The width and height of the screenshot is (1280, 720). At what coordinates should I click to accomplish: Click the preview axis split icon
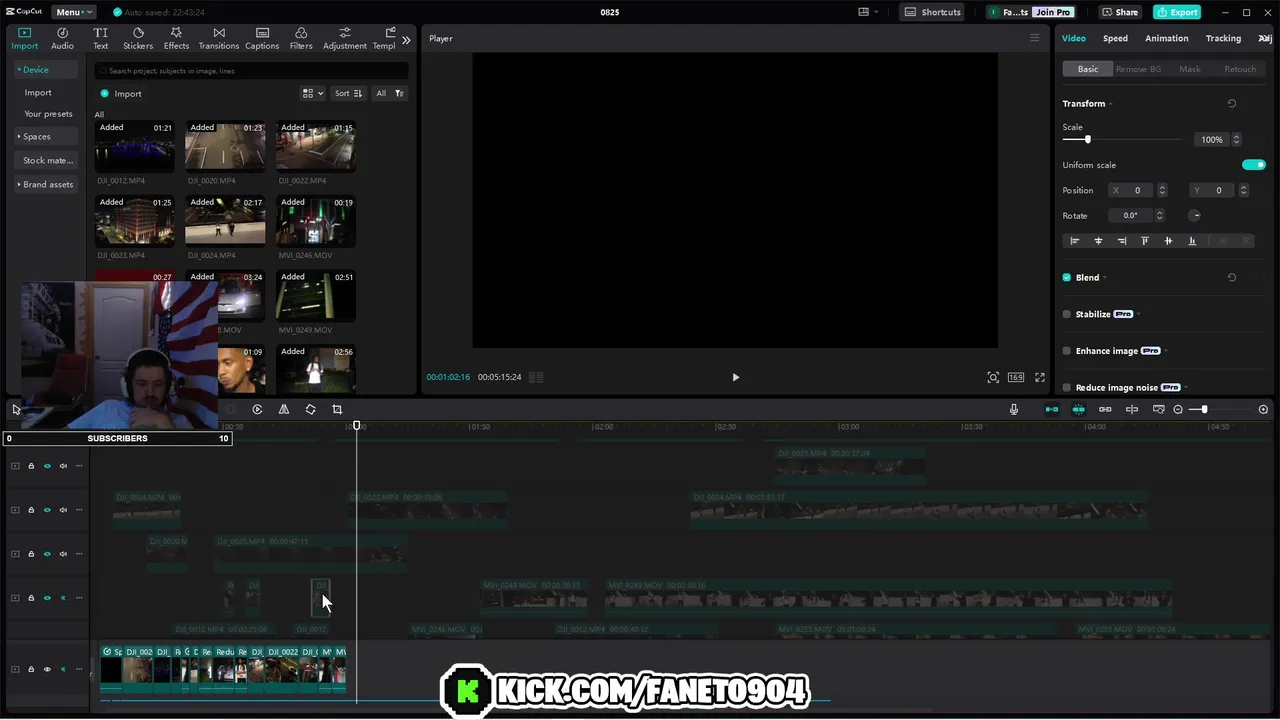pyautogui.click(x=1132, y=409)
